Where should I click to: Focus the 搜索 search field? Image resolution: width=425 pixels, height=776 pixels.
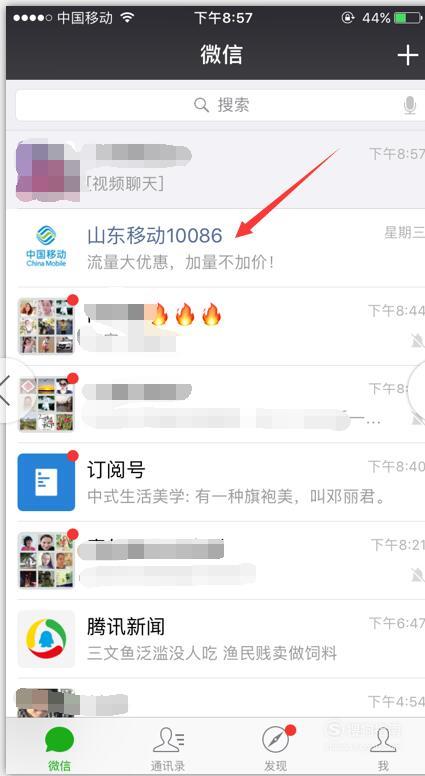[x=216, y=105]
